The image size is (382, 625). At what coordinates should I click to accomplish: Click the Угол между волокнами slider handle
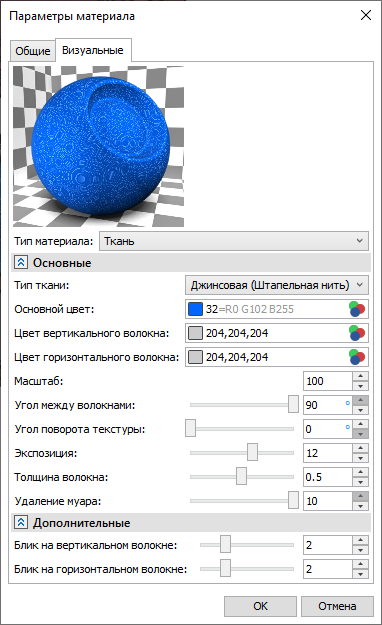(x=293, y=404)
